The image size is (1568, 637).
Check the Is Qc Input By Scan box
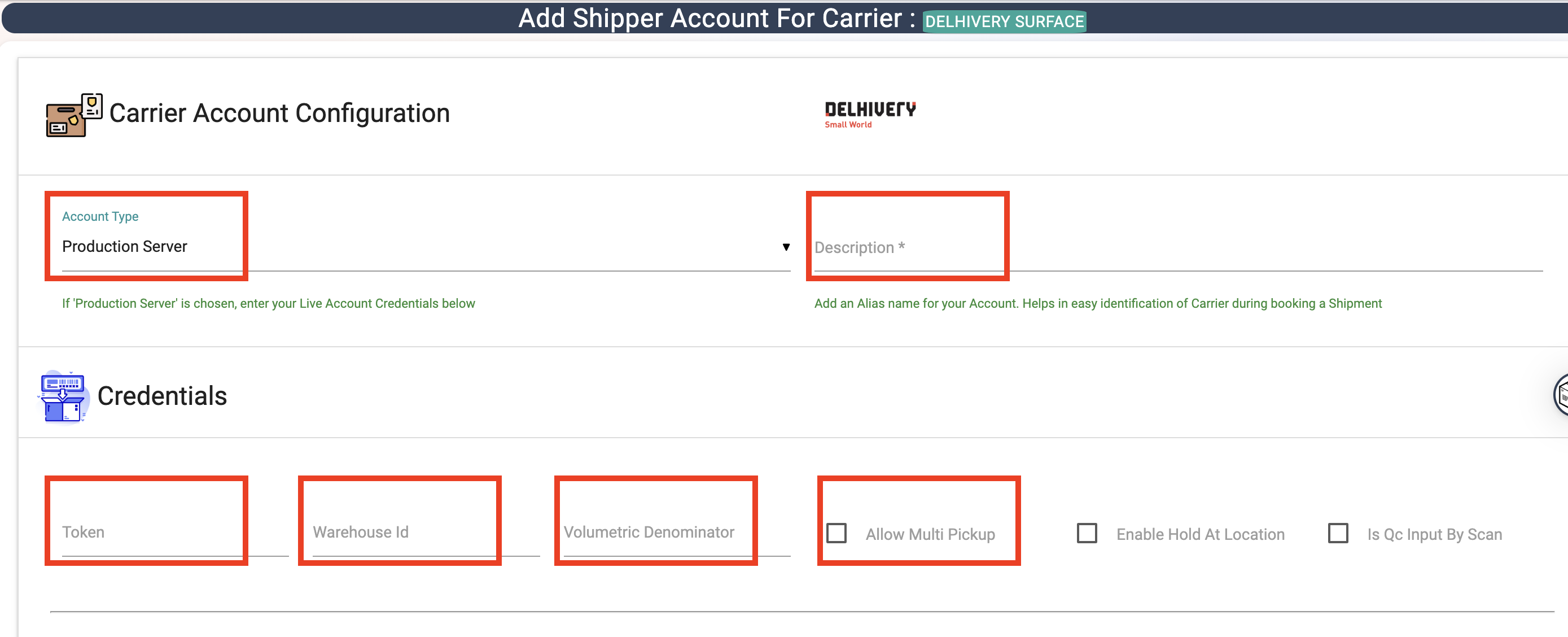point(1338,534)
